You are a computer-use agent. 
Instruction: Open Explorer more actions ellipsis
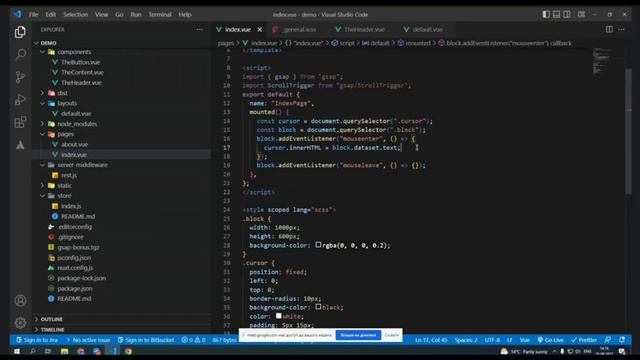(x=200, y=29)
